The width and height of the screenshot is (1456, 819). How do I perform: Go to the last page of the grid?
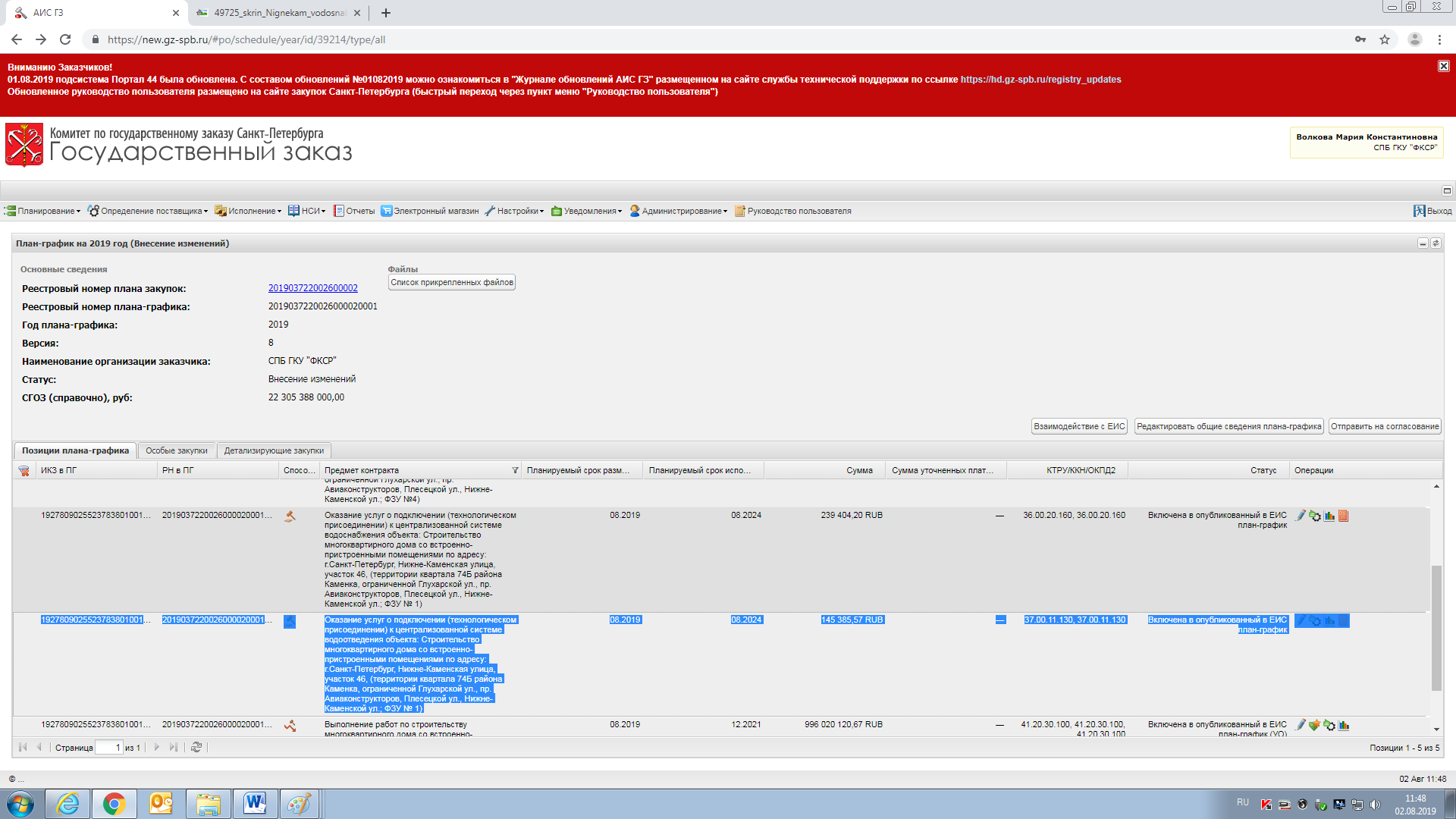coord(173,747)
